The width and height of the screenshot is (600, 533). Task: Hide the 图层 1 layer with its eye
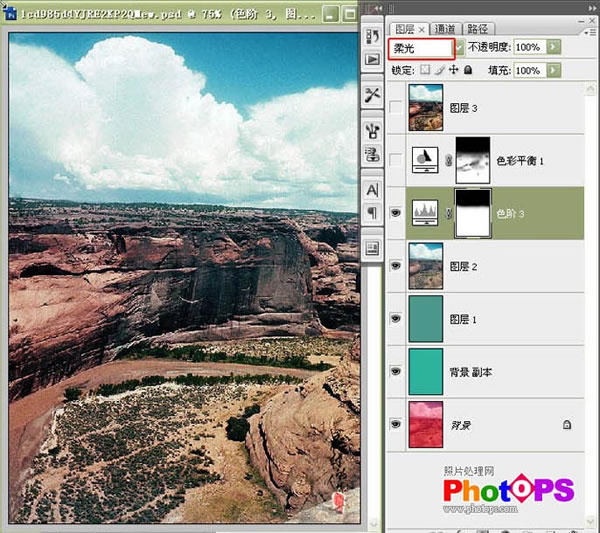[396, 318]
